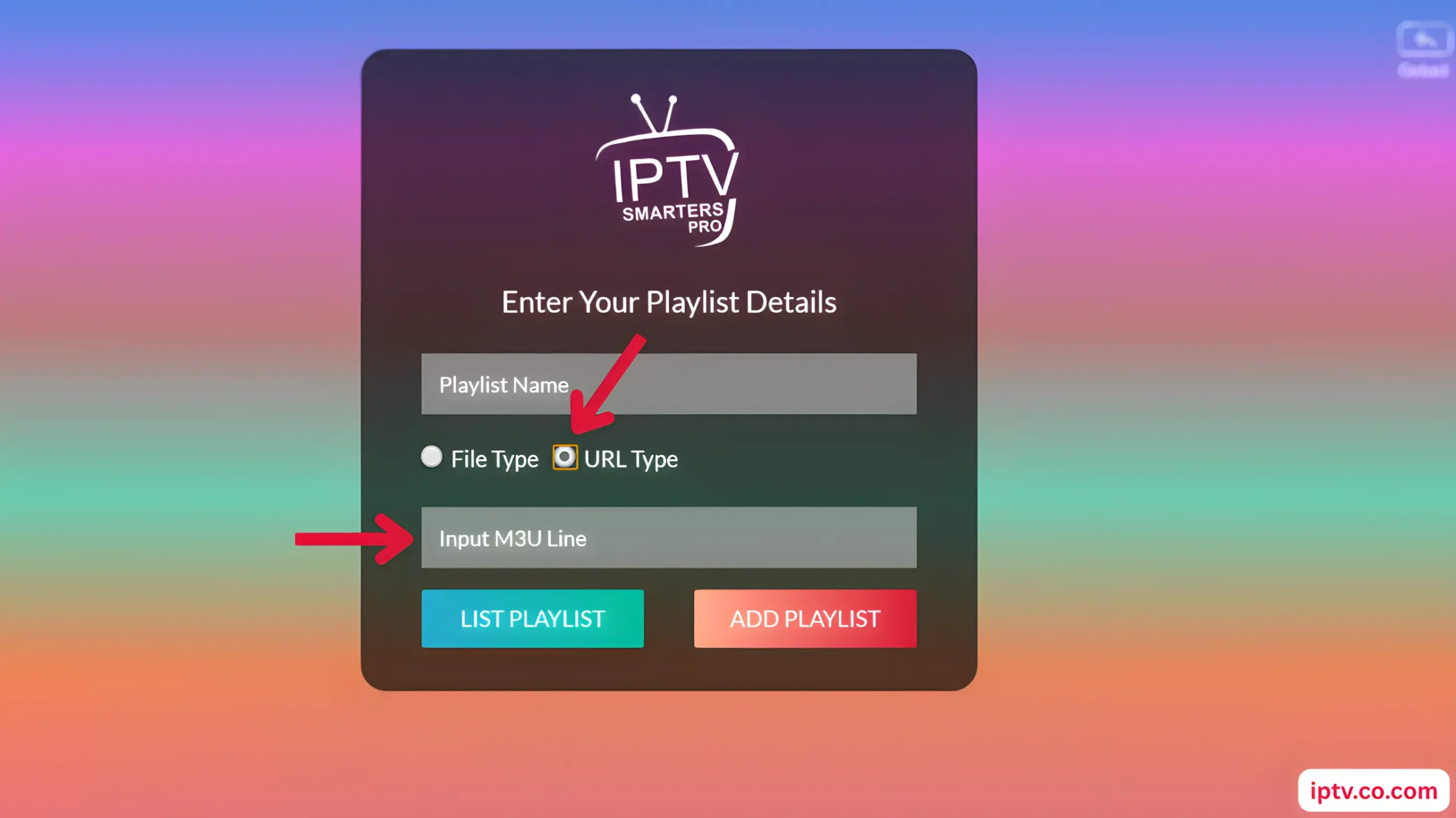Focus the Playlist Name field
Image resolution: width=1456 pixels, height=818 pixels.
(669, 384)
